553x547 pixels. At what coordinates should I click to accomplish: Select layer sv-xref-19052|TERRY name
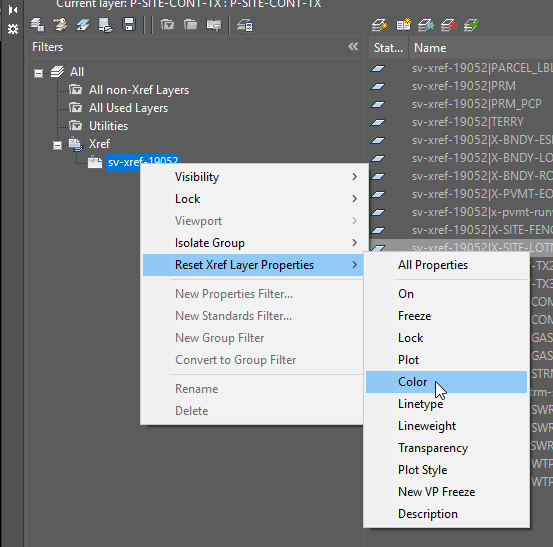tap(468, 122)
